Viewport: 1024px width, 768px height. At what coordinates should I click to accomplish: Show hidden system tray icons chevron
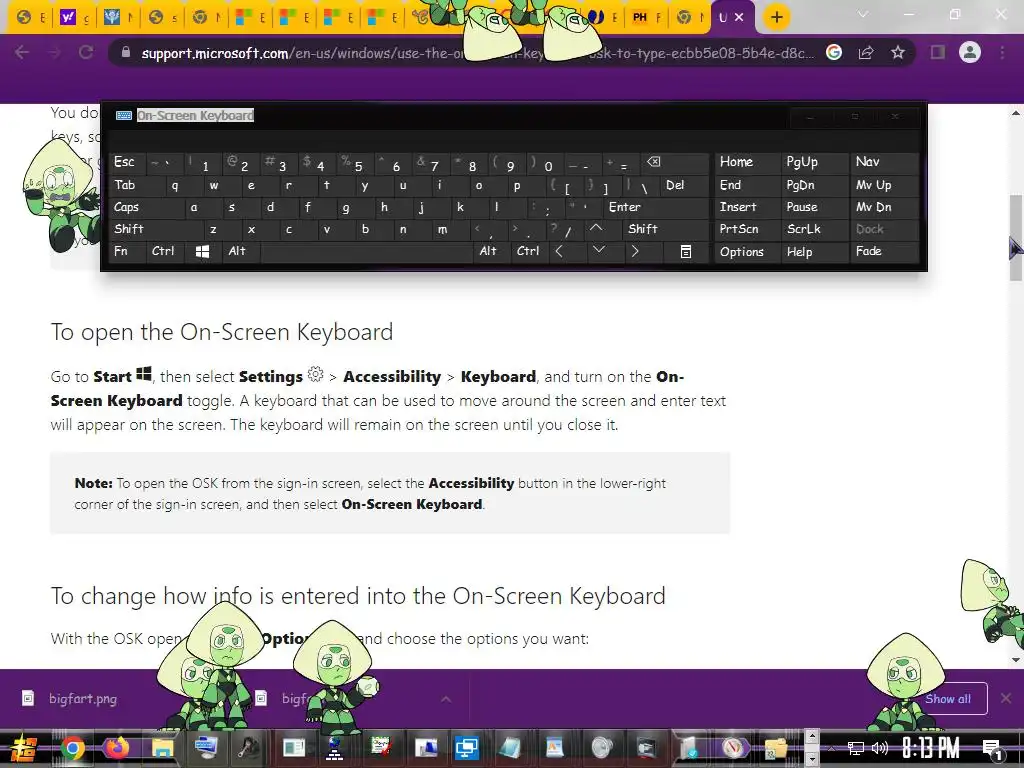pos(832,749)
